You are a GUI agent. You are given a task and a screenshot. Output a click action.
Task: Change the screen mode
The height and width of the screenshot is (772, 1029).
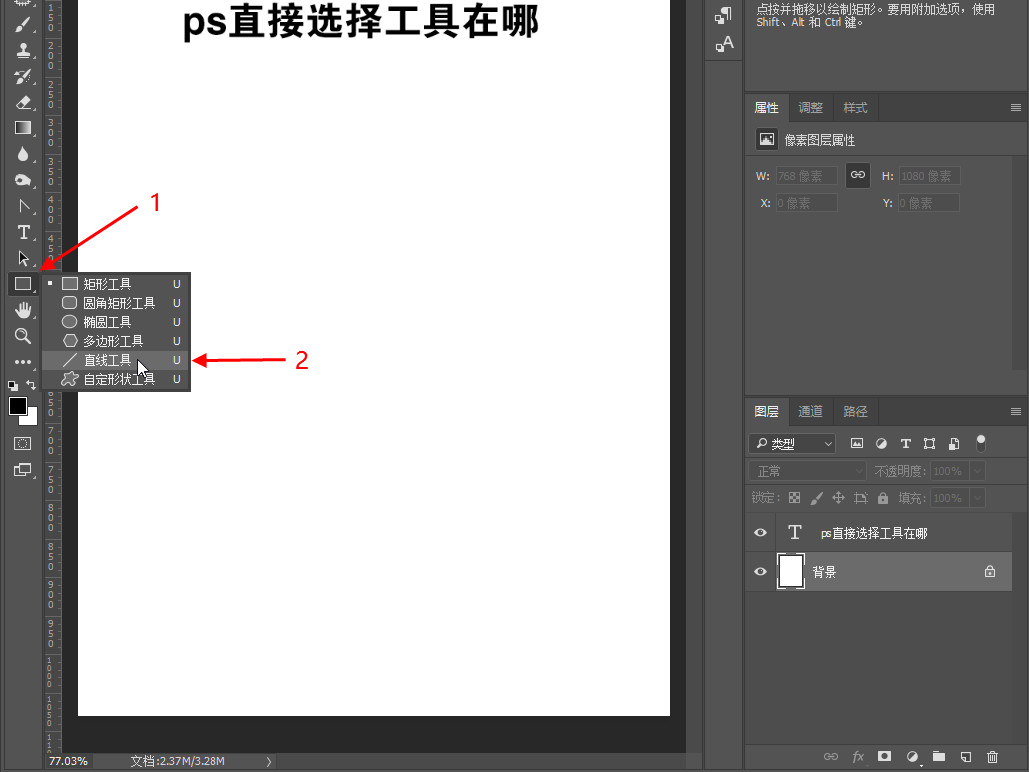point(23,470)
